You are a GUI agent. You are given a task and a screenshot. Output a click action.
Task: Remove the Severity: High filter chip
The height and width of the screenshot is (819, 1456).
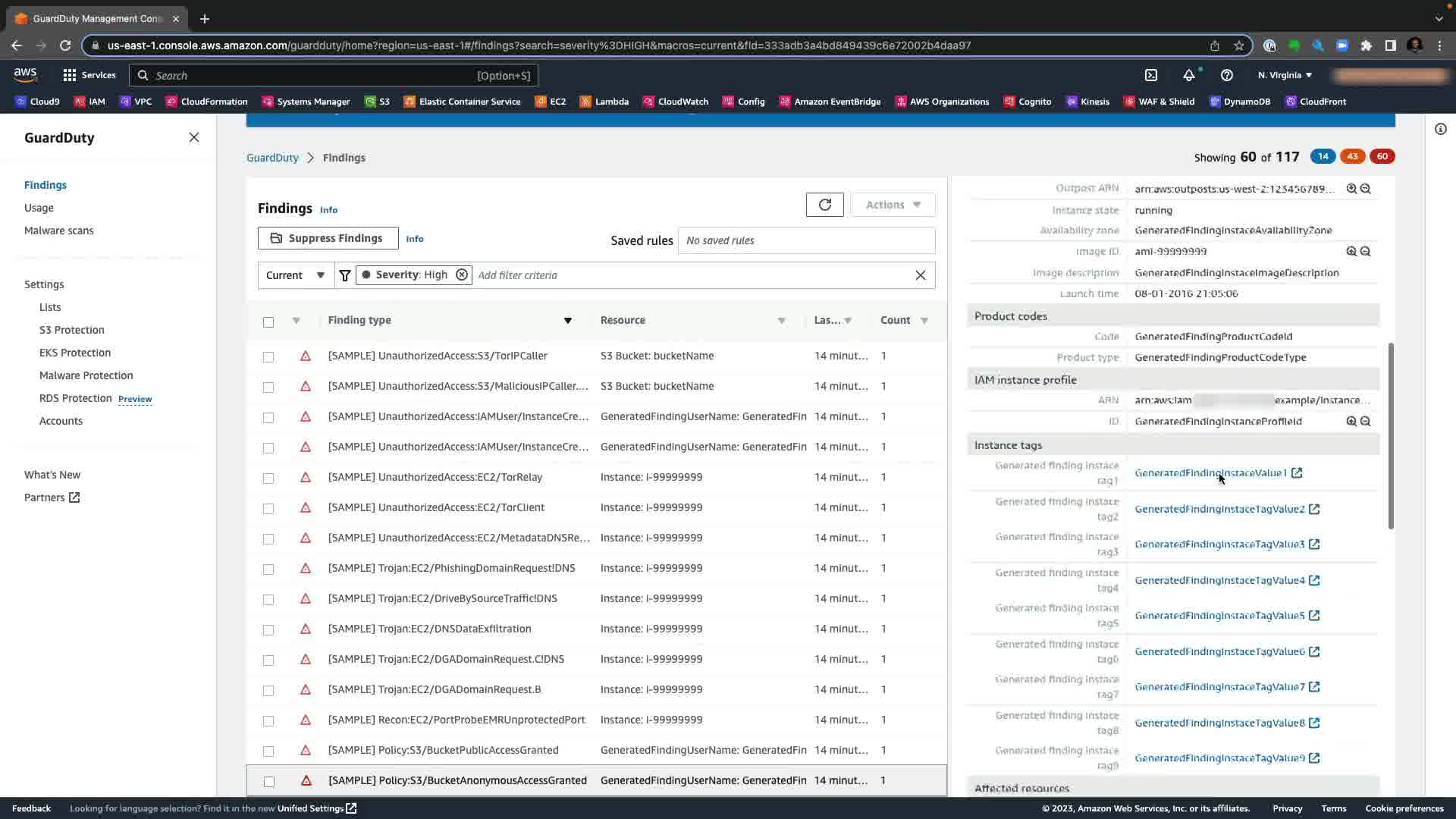(461, 275)
